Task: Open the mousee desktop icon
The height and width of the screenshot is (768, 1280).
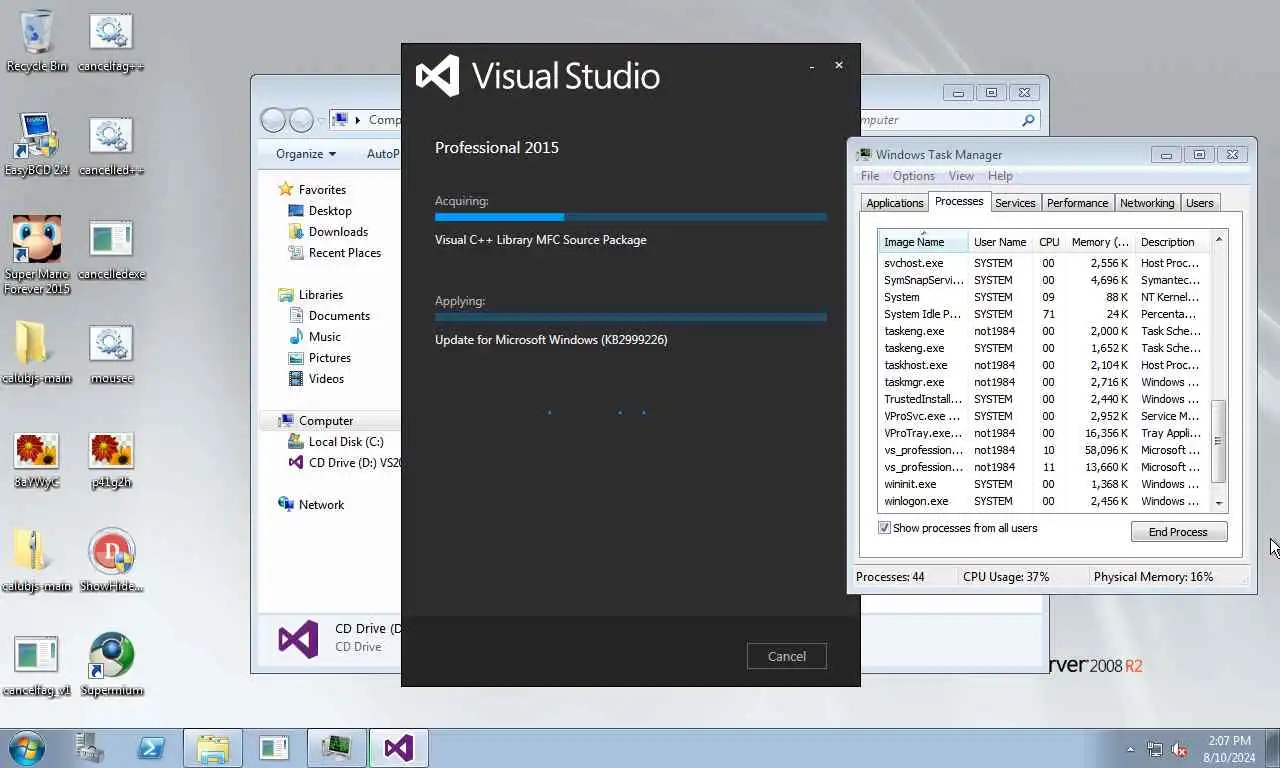Action: pos(111,352)
